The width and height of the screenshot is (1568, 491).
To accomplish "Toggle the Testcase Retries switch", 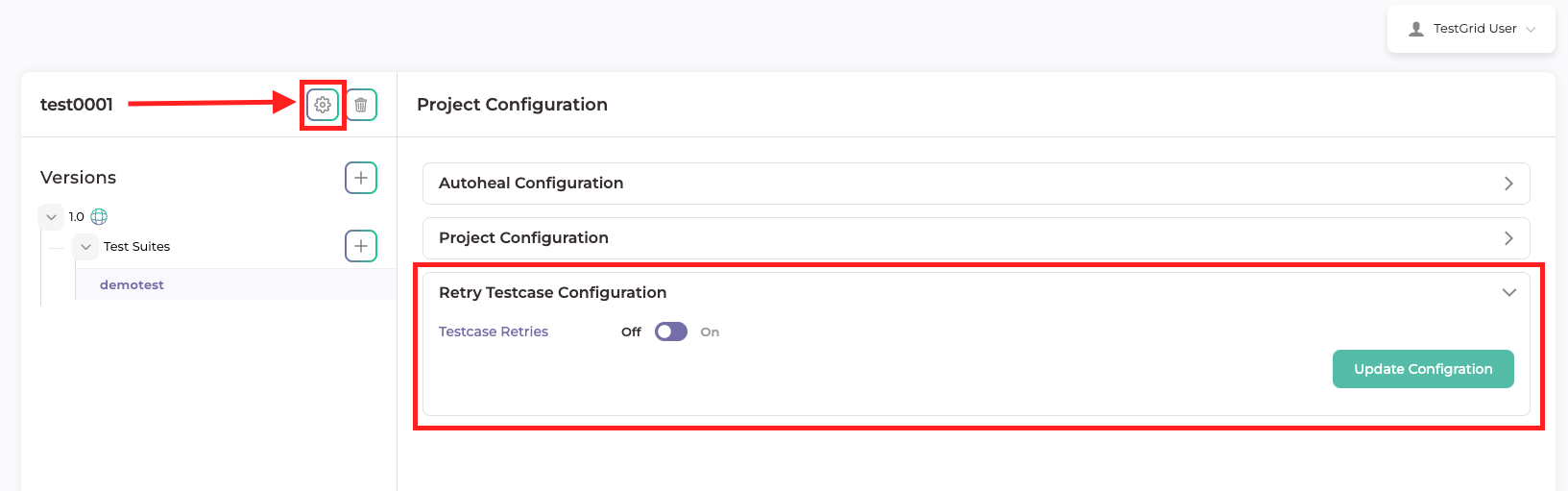I will (x=671, y=331).
